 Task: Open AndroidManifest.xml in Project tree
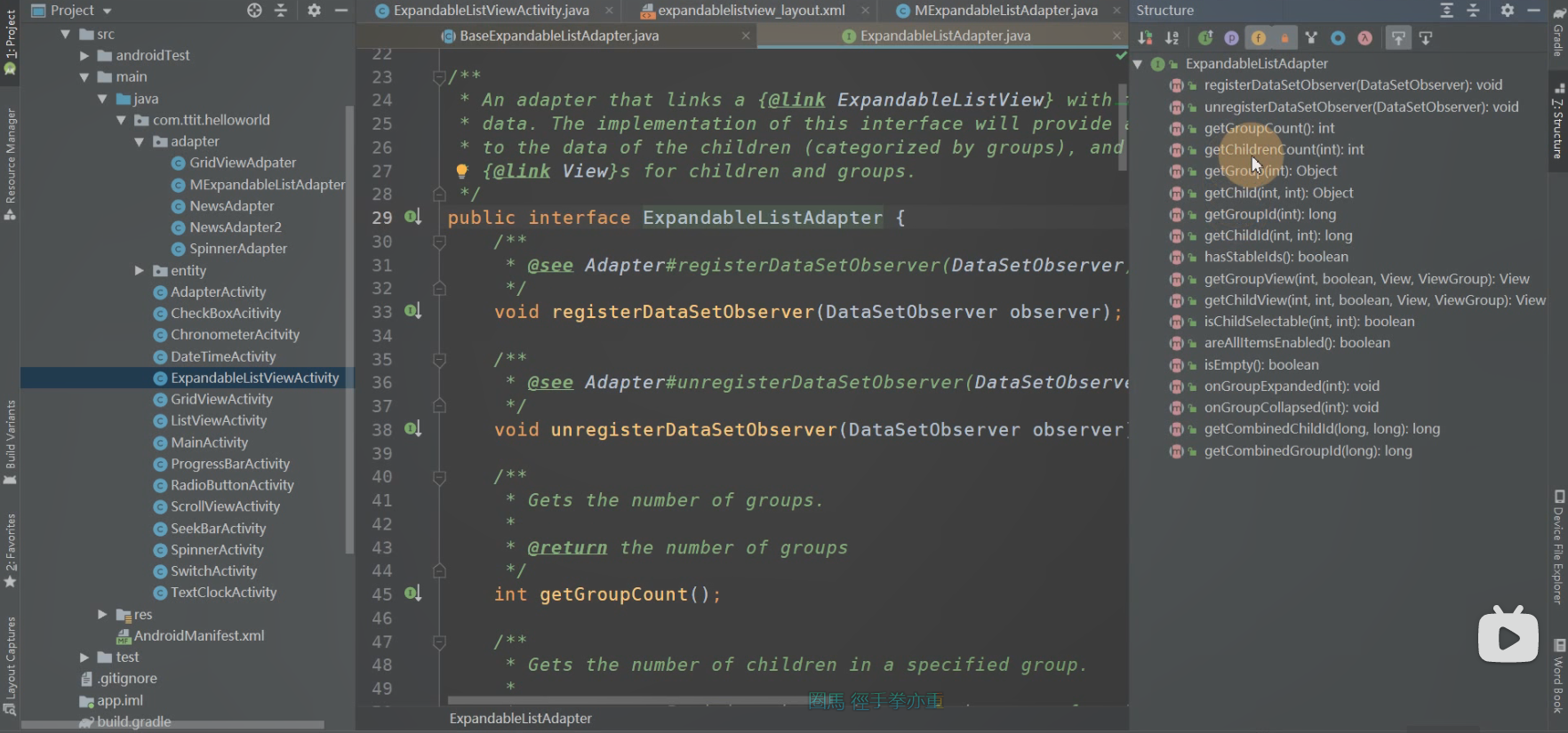click(x=198, y=635)
